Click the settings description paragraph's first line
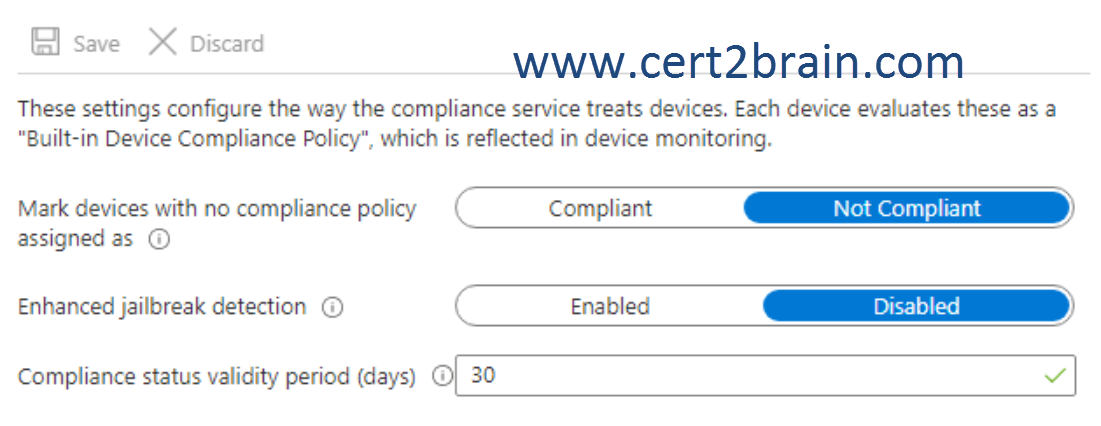Image resolution: width=1101 pixels, height=426 pixels. click(537, 109)
